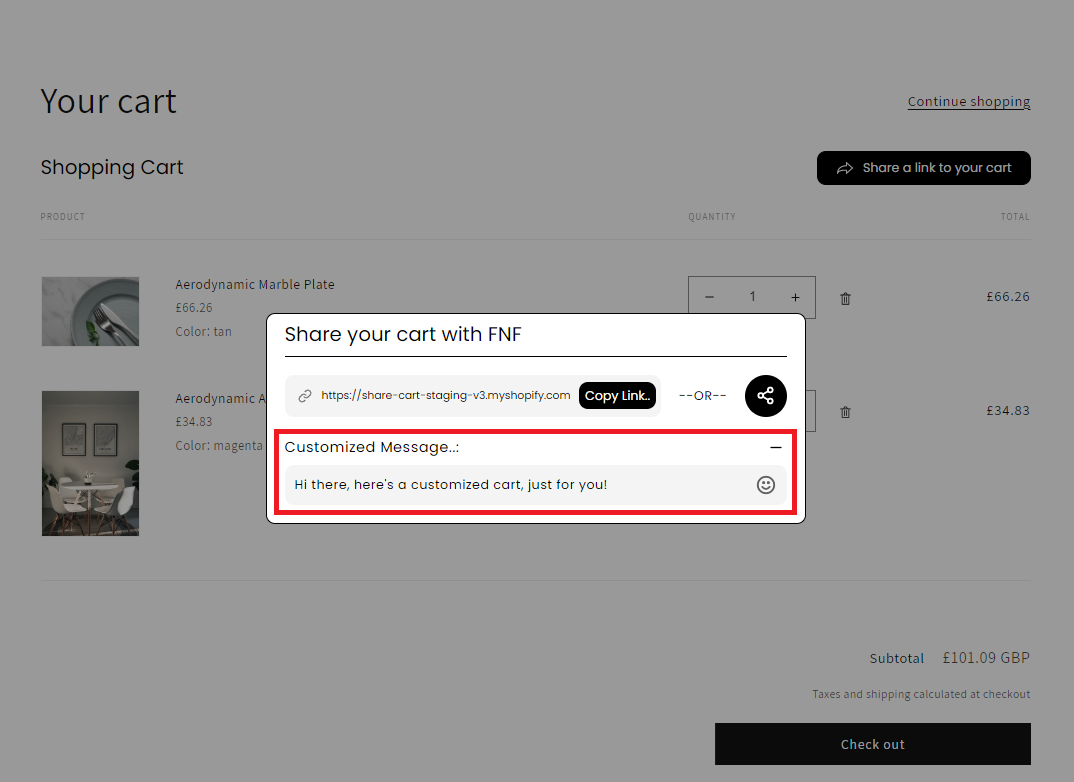Click the dining table product thumbnail

point(90,463)
